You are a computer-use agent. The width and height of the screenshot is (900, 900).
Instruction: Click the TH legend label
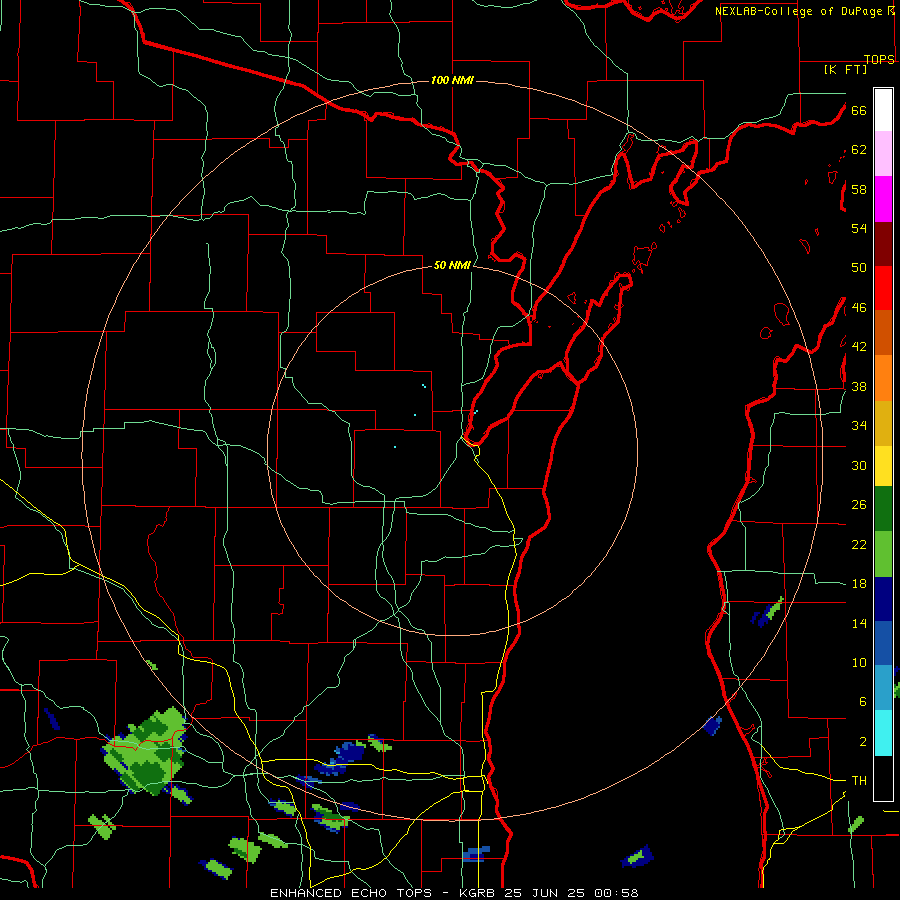(x=859, y=781)
